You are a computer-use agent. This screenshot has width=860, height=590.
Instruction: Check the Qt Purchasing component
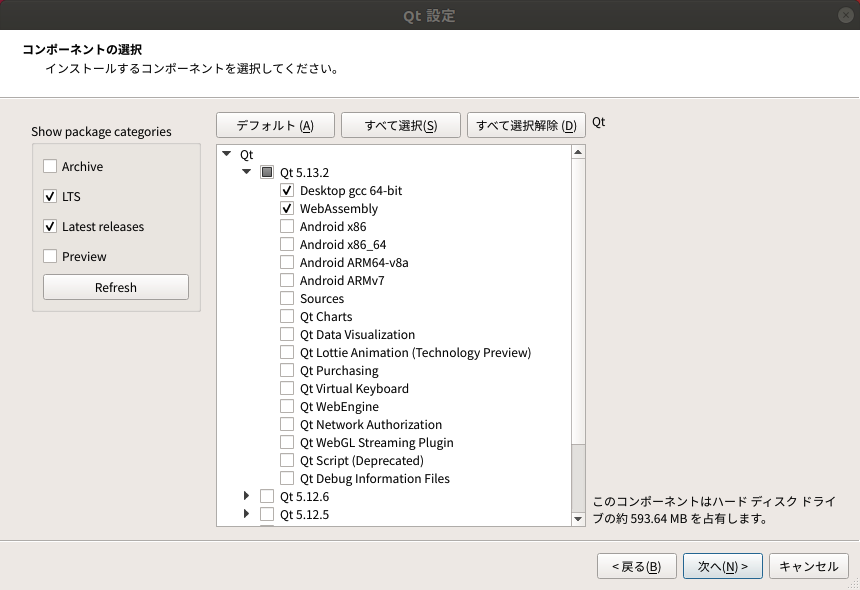pos(287,370)
